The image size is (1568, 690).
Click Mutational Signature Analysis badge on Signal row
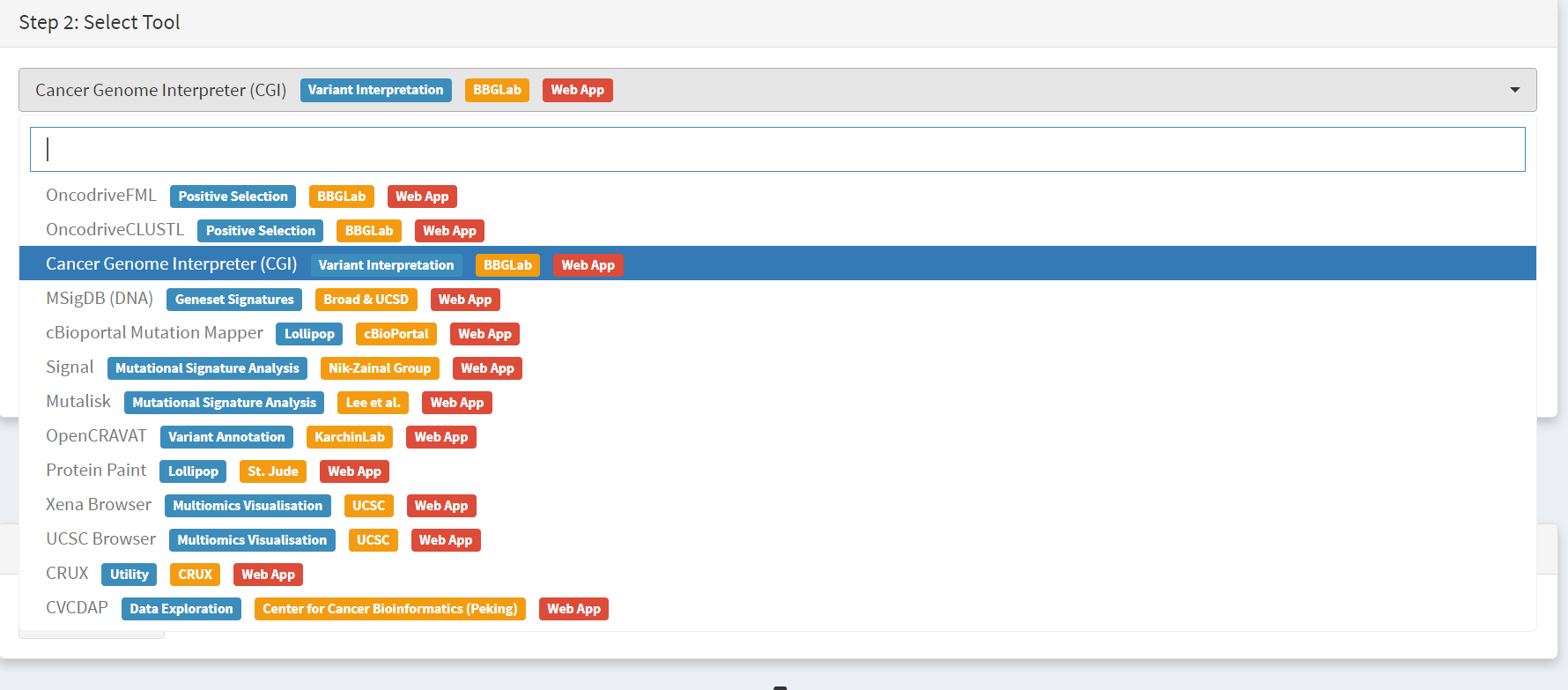click(207, 368)
